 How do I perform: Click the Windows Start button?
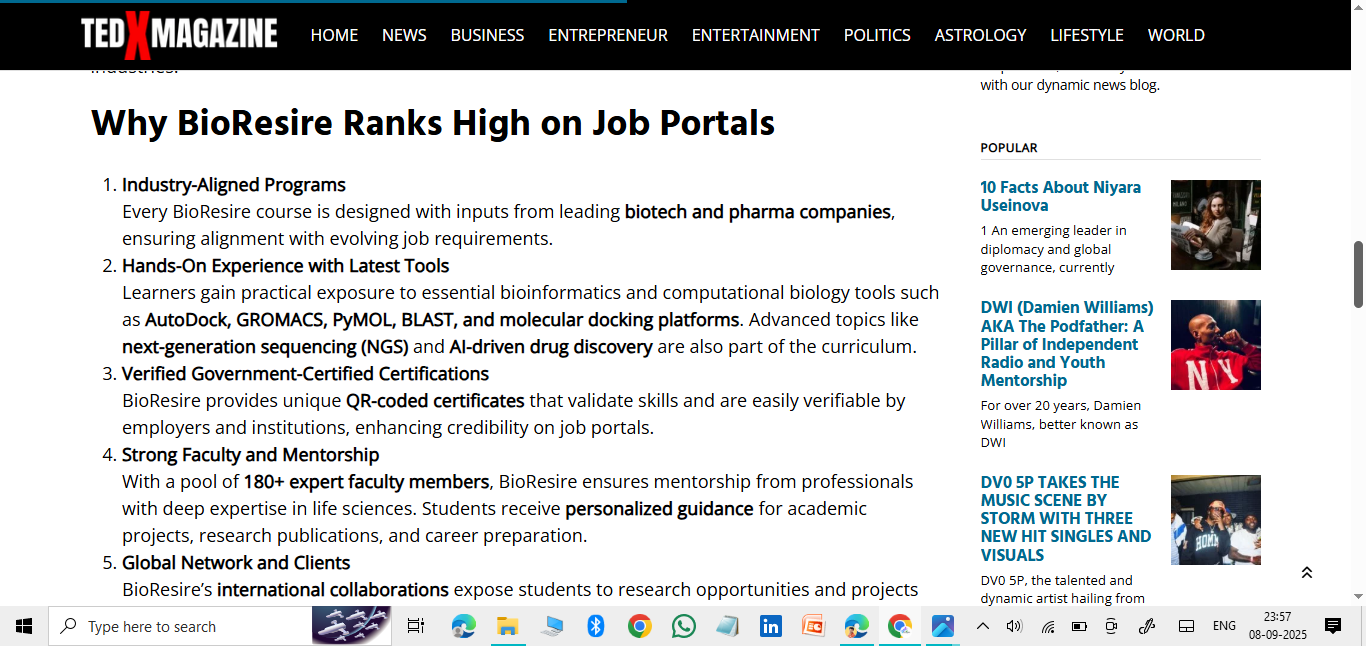tap(24, 627)
